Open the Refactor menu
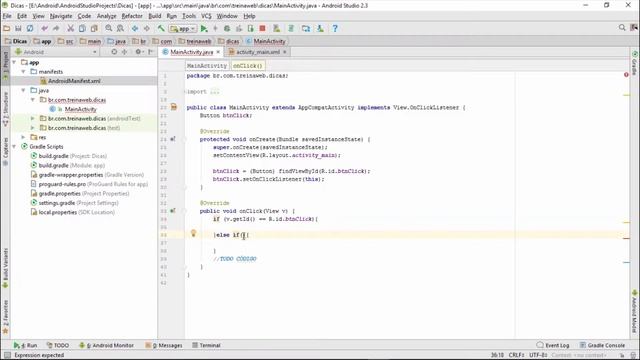Screen dimensions: 640x360 [x=132, y=16]
